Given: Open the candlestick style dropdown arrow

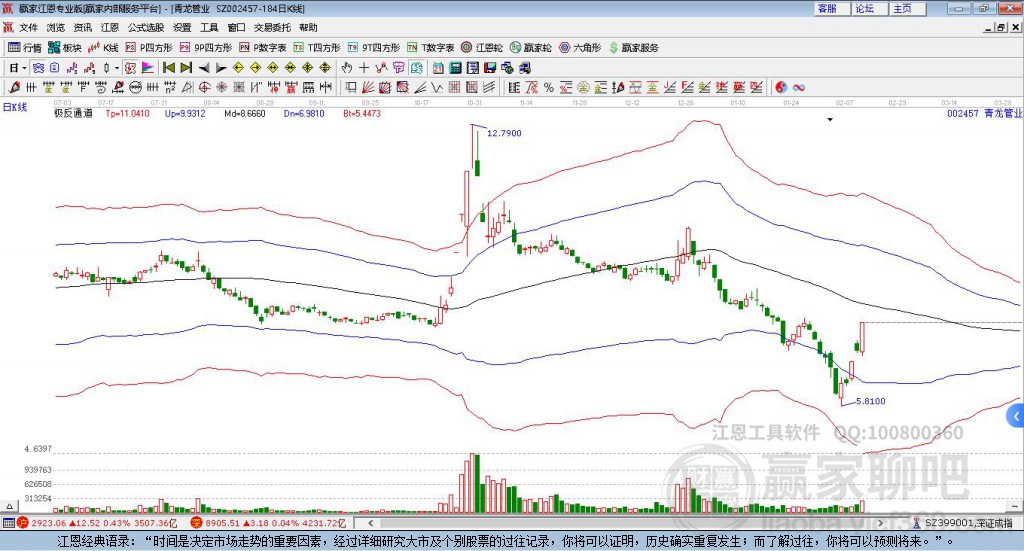Looking at the screenshot, I should (117, 68).
